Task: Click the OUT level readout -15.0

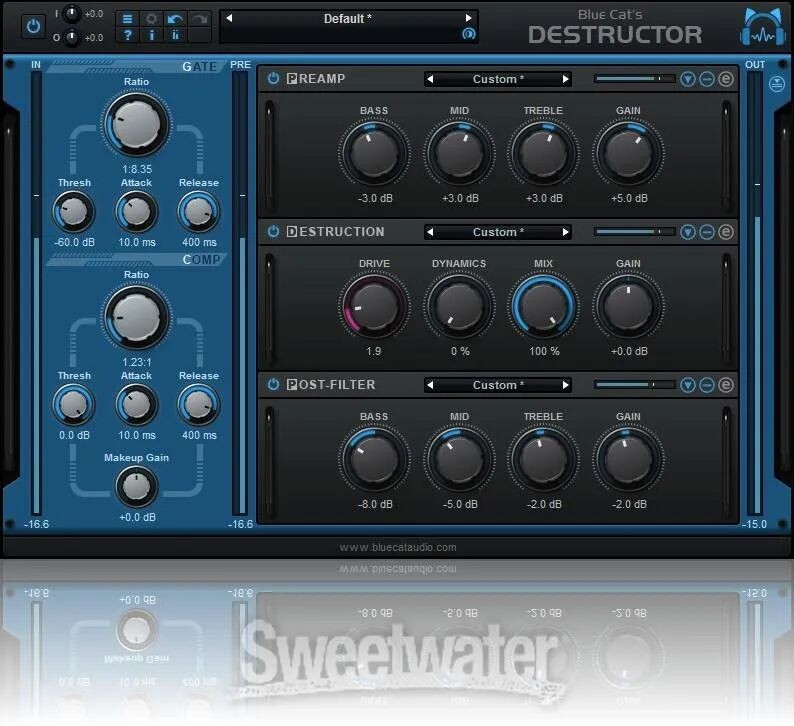Action: point(754,524)
